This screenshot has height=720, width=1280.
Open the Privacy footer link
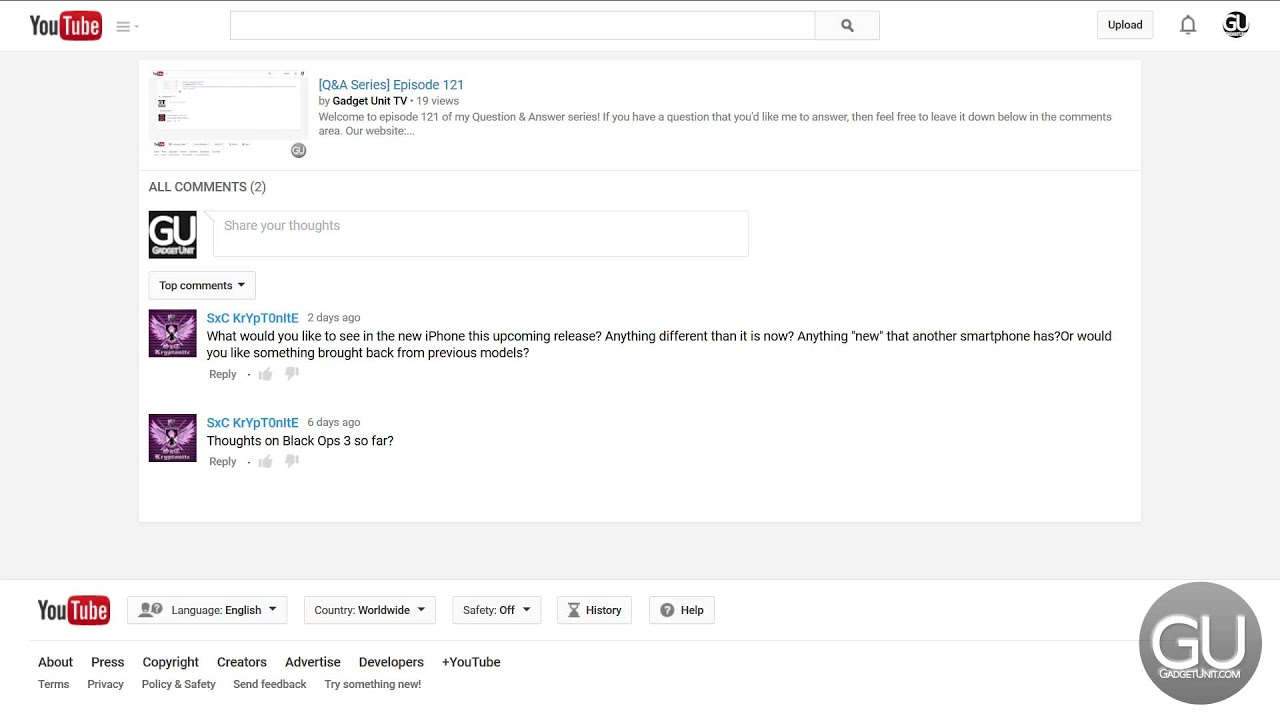click(x=105, y=684)
